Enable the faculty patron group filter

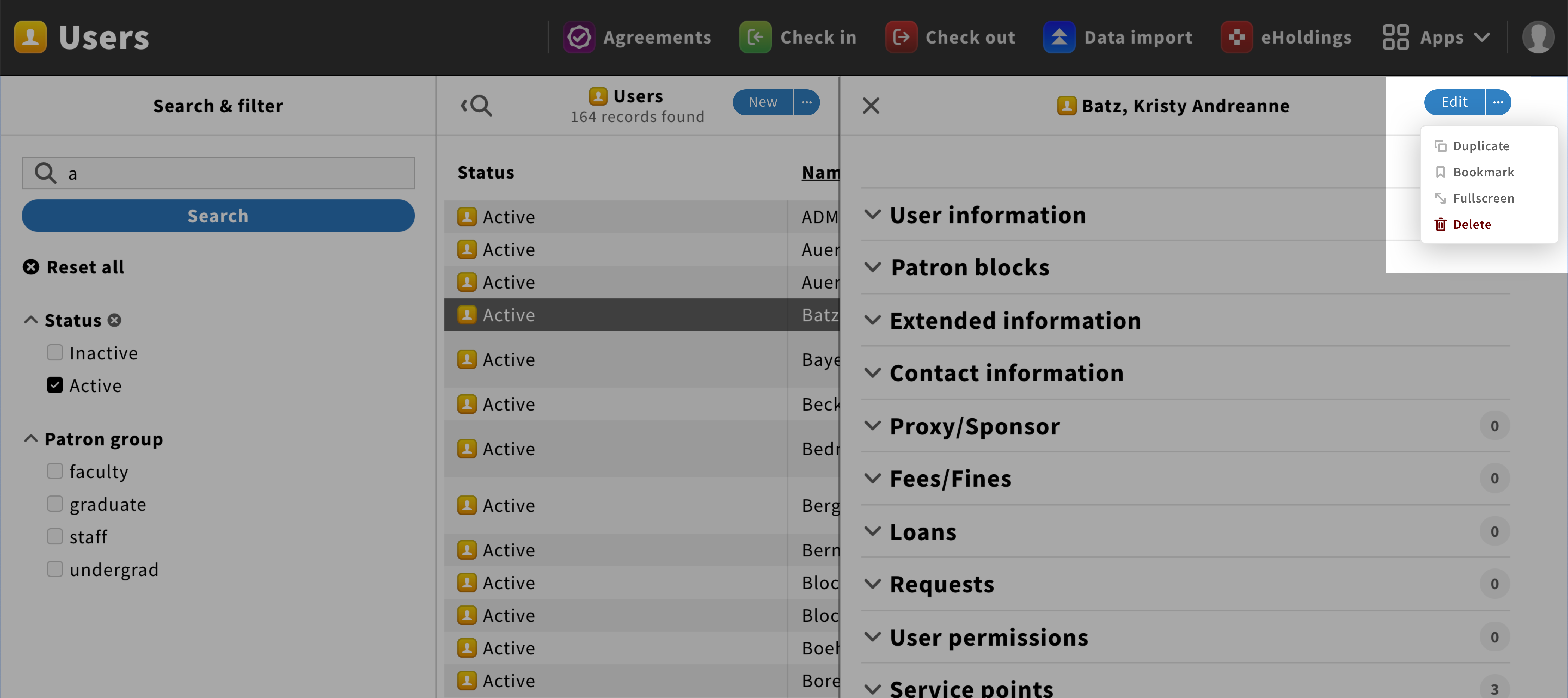tap(55, 471)
